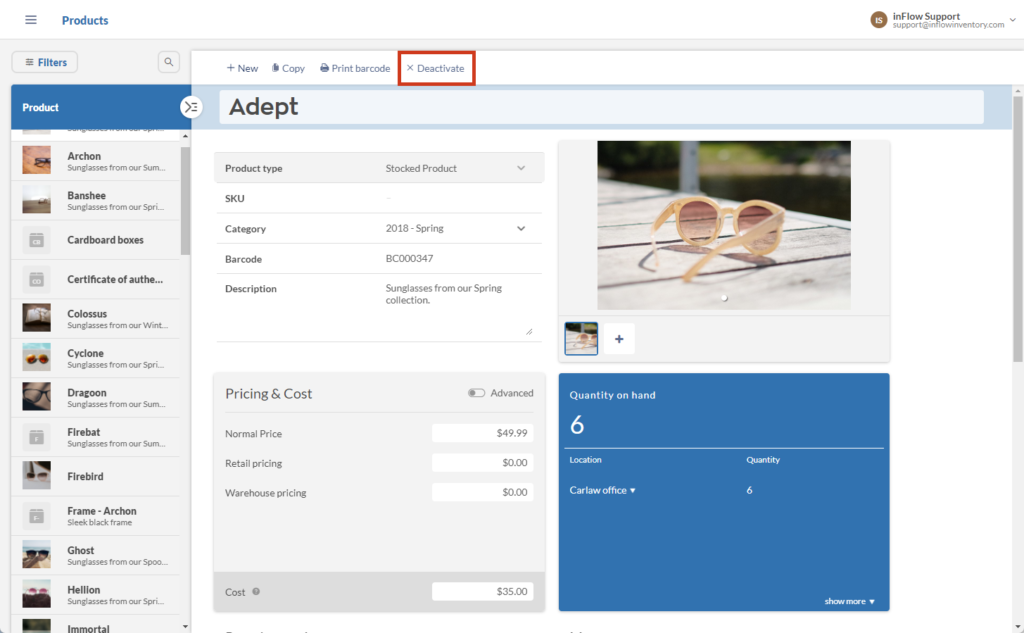This screenshot has width=1024, height=633.
Task: Click the Products page title
Action: [85, 20]
